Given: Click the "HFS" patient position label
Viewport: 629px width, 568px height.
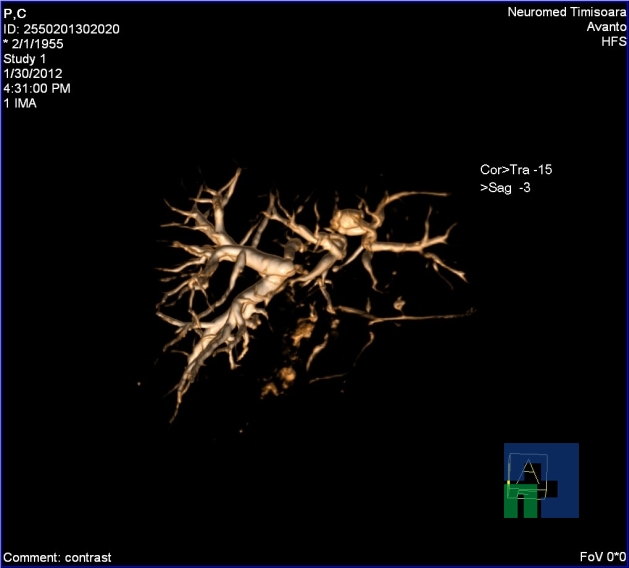Looking at the screenshot, I should (613, 41).
